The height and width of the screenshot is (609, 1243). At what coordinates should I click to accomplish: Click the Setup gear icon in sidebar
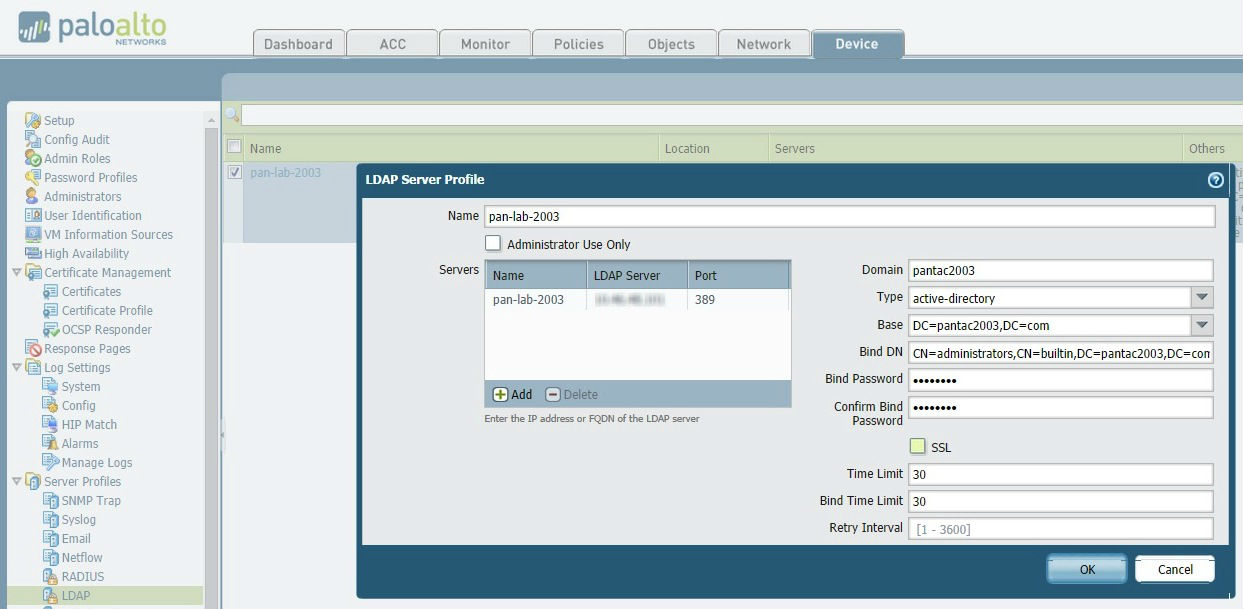[x=33, y=120]
